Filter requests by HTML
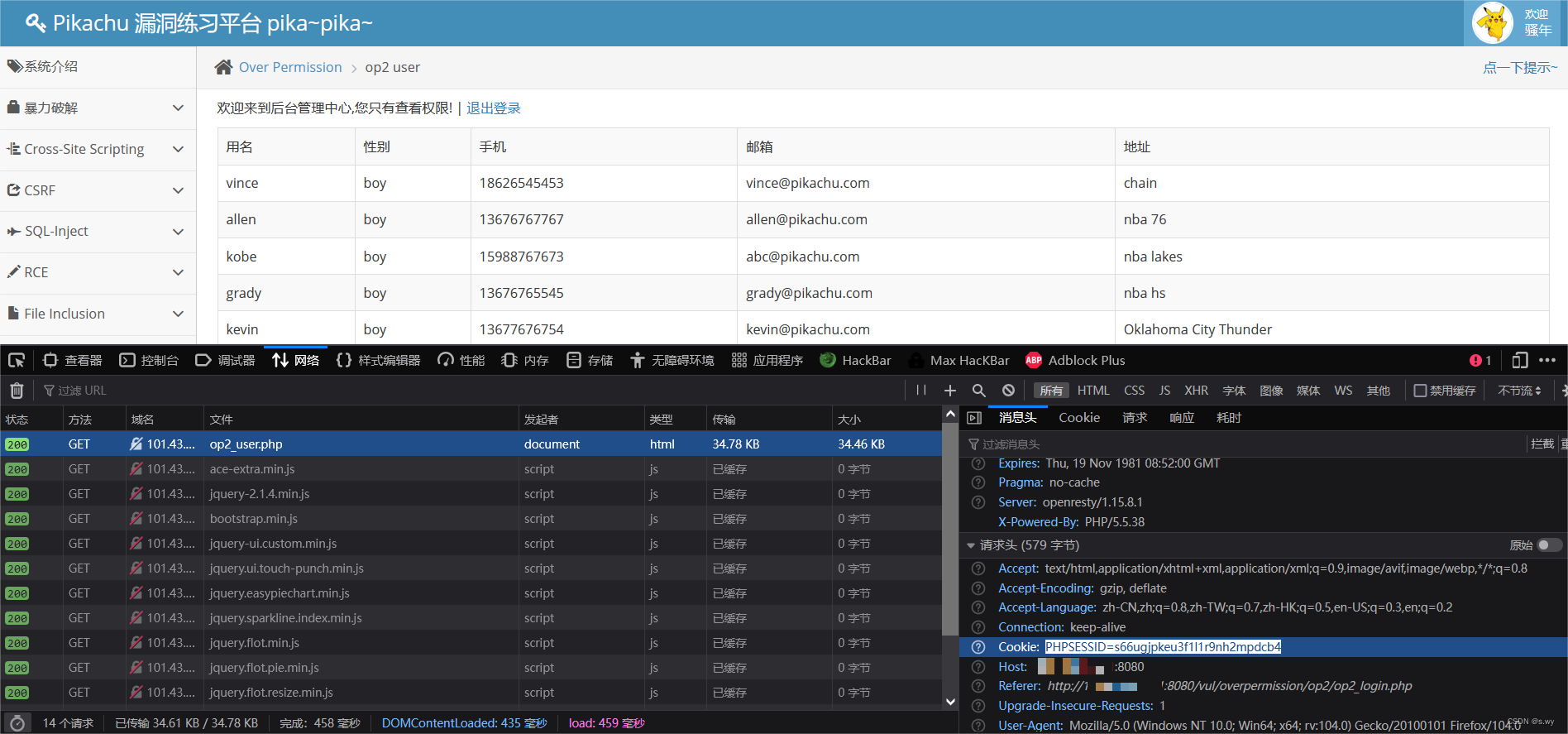This screenshot has width=1568, height=734. 1093,391
